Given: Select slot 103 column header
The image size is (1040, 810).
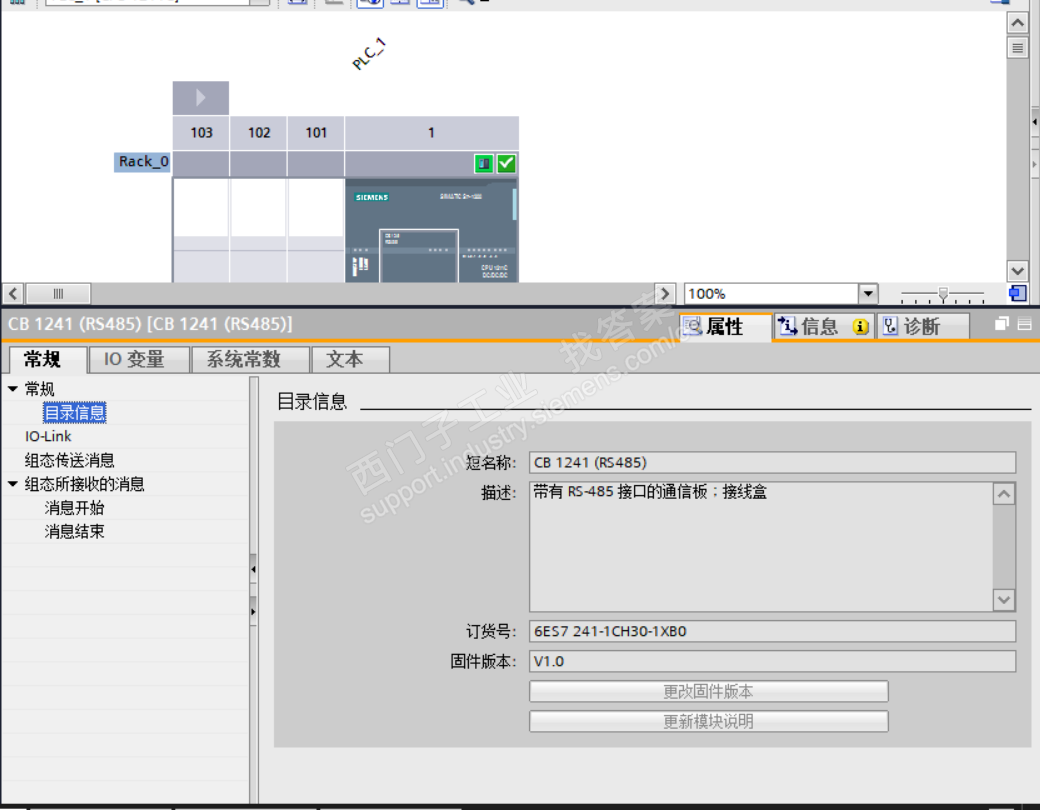Looking at the screenshot, I should point(201,133).
